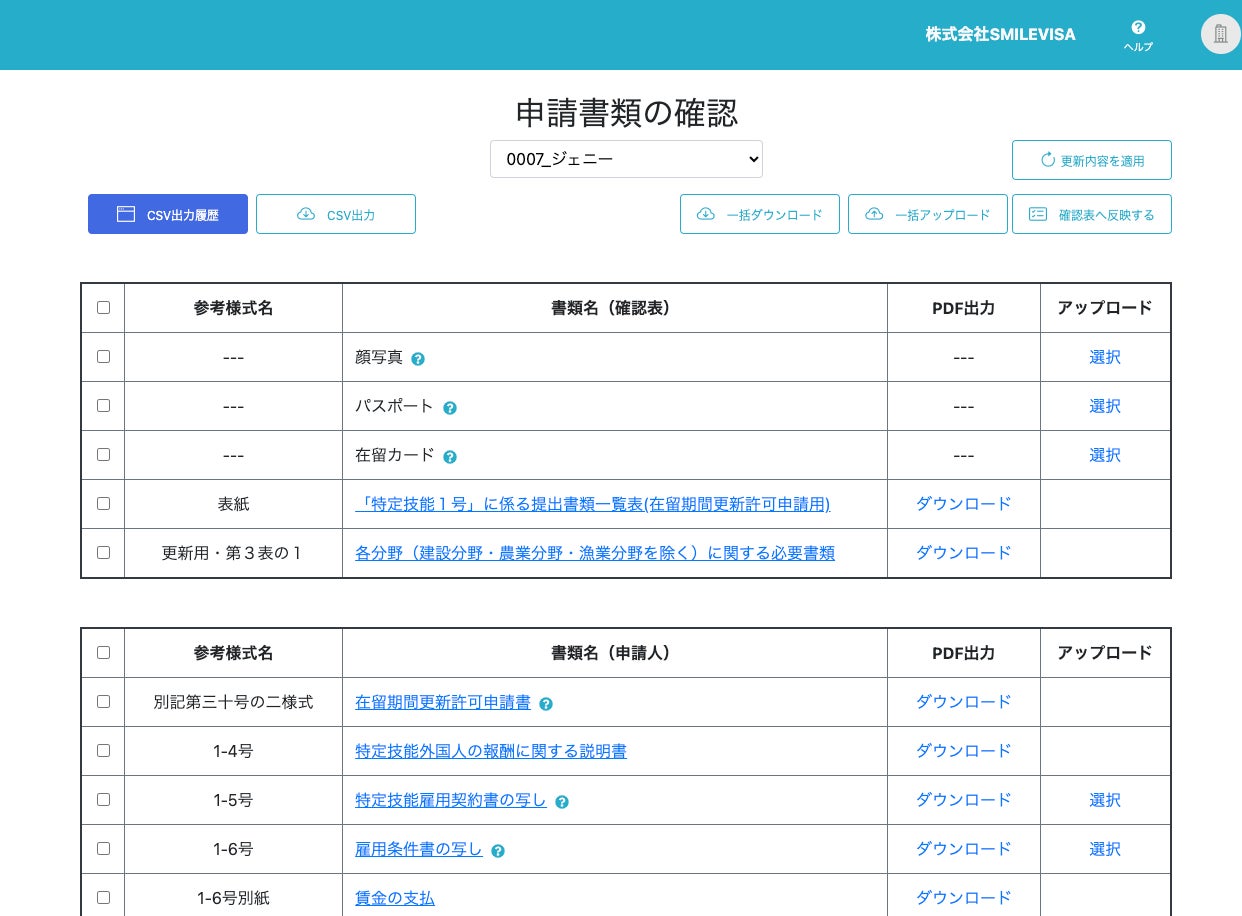Viewport: 1242px width, 916px height.
Task: Open the company profile avatar icon
Action: (x=1220, y=34)
